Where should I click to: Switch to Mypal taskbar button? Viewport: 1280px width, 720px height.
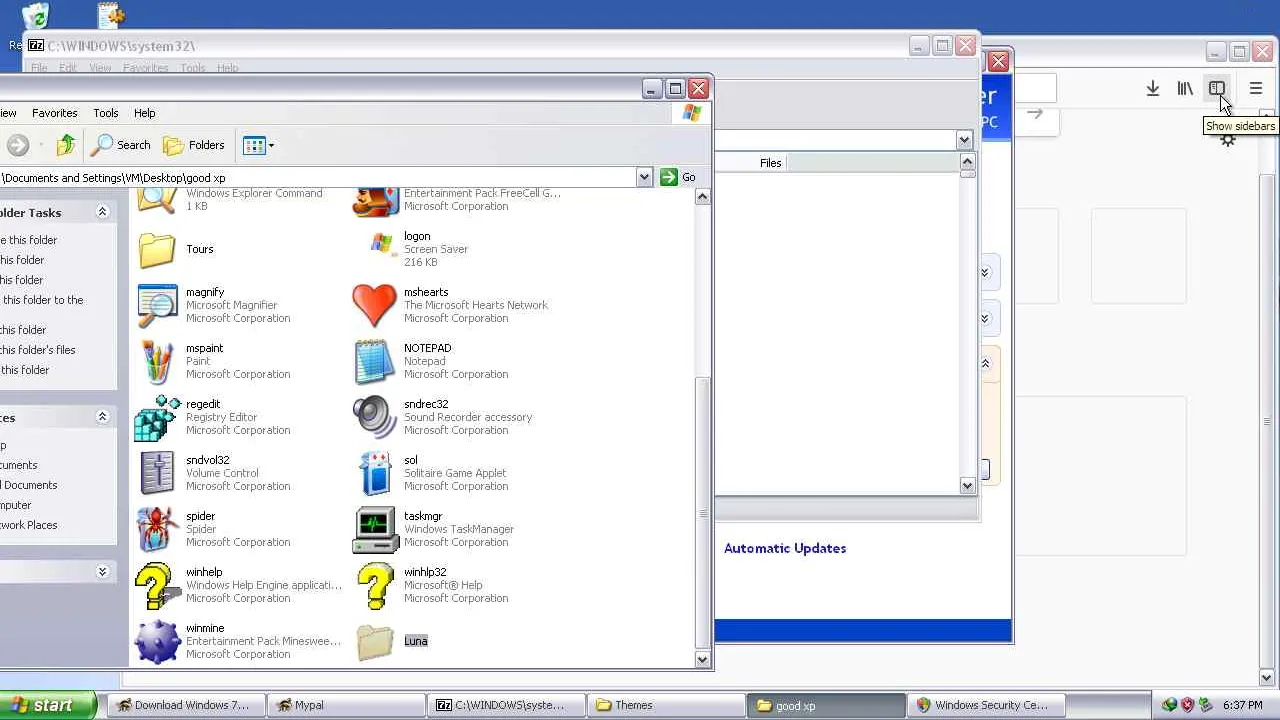coord(347,705)
